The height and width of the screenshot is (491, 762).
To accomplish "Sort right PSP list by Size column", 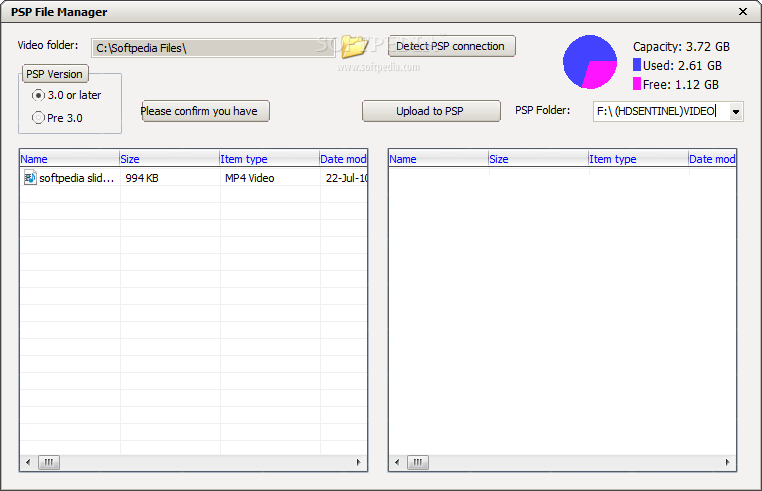I will [x=538, y=159].
